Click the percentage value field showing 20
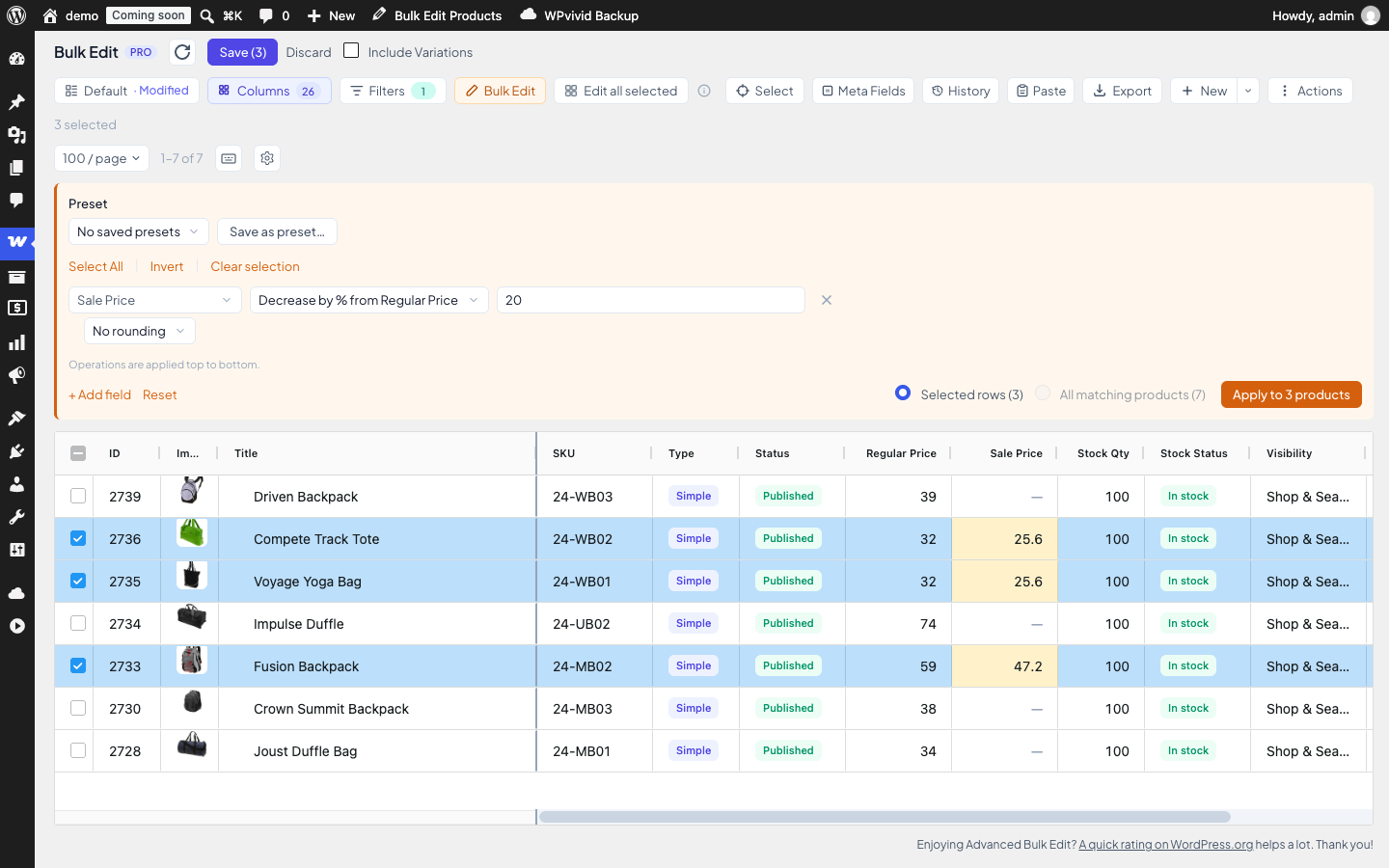 [651, 300]
